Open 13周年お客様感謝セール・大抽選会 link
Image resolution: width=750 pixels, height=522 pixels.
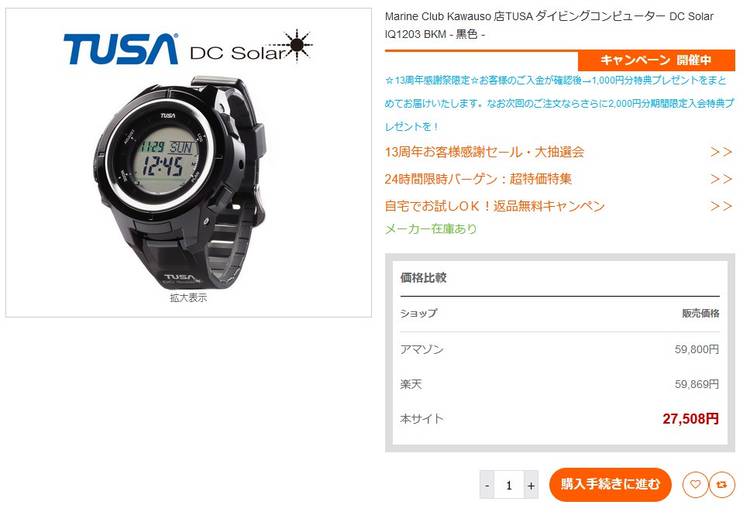pos(485,152)
